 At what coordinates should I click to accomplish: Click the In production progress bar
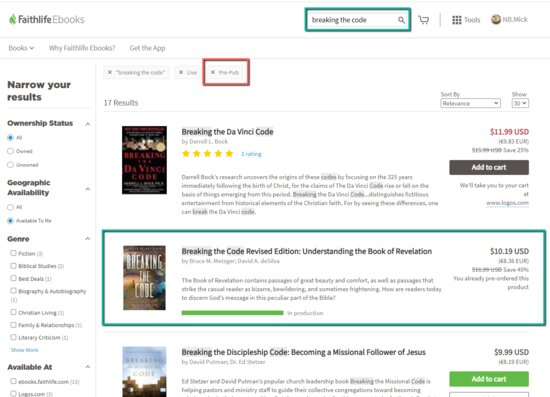[x=232, y=313]
